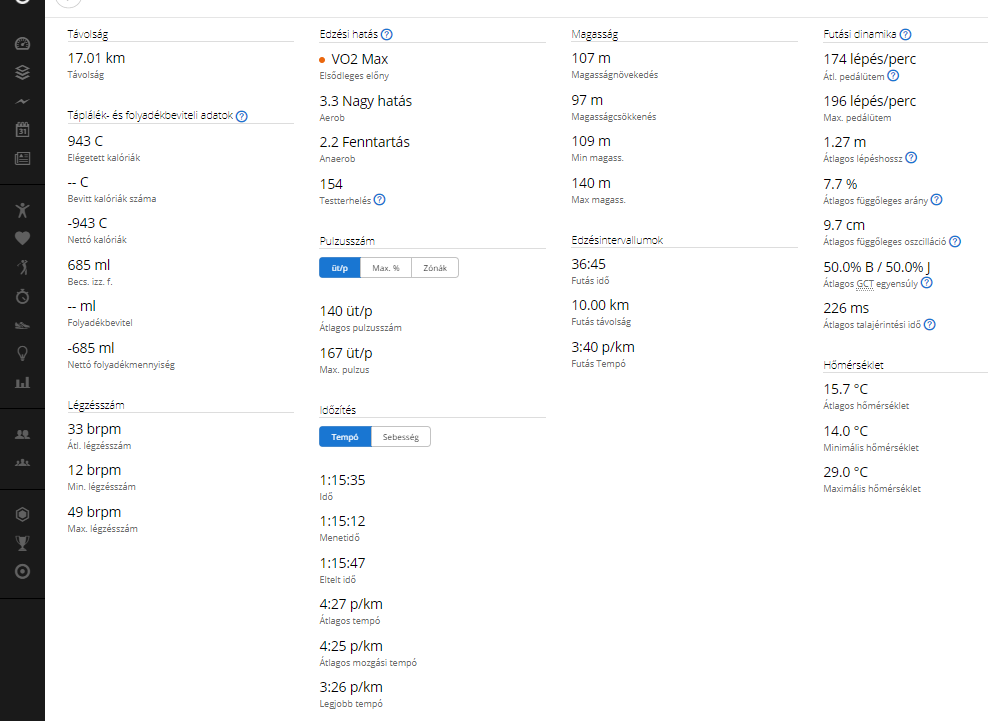Switch timing view to Sebesség
This screenshot has height=721, width=988.
pos(401,437)
